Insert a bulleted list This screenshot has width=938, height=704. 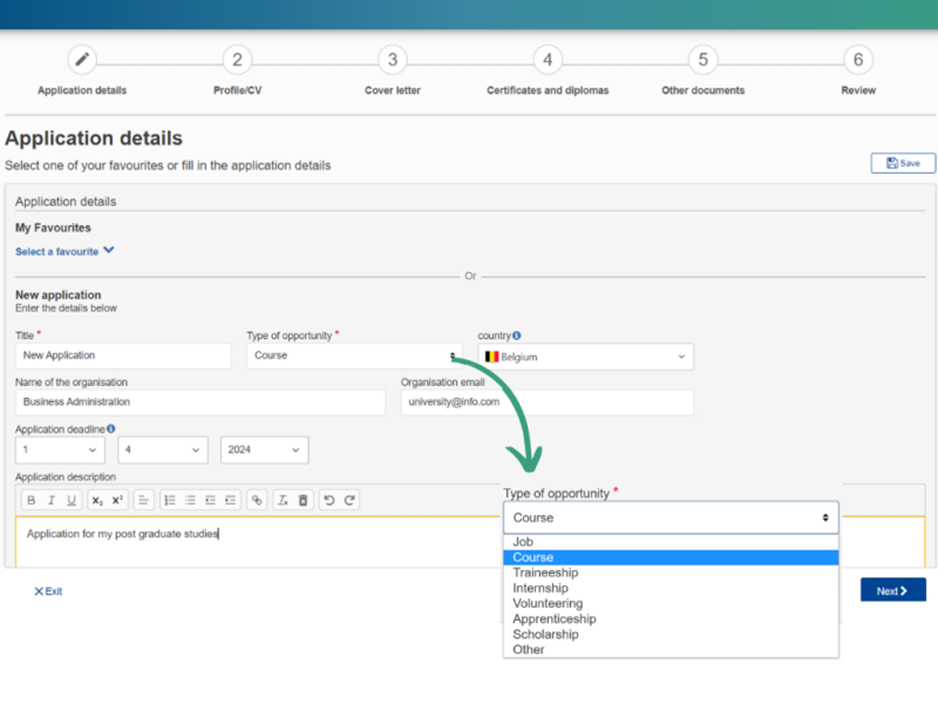coord(190,500)
